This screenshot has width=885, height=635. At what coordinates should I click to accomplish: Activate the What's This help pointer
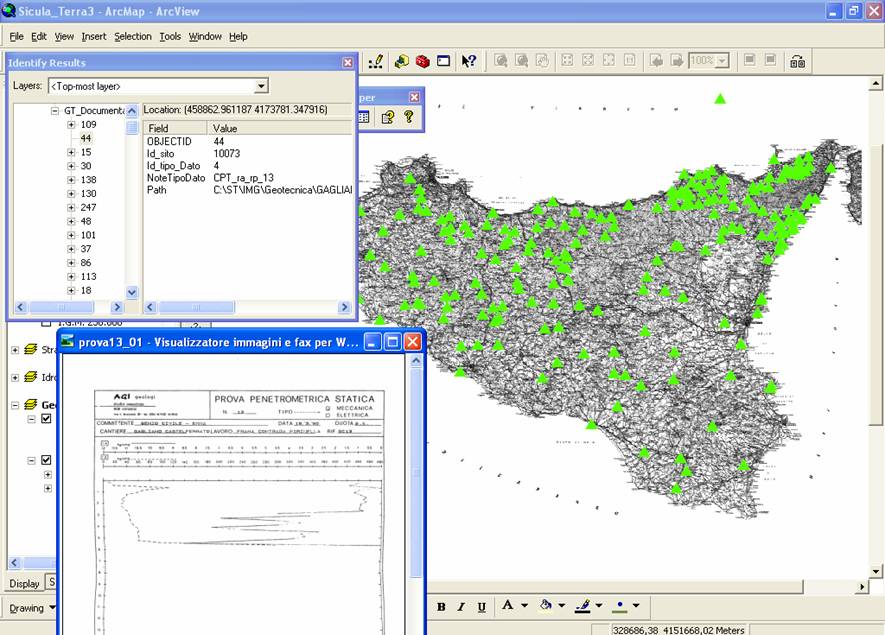tap(468, 61)
